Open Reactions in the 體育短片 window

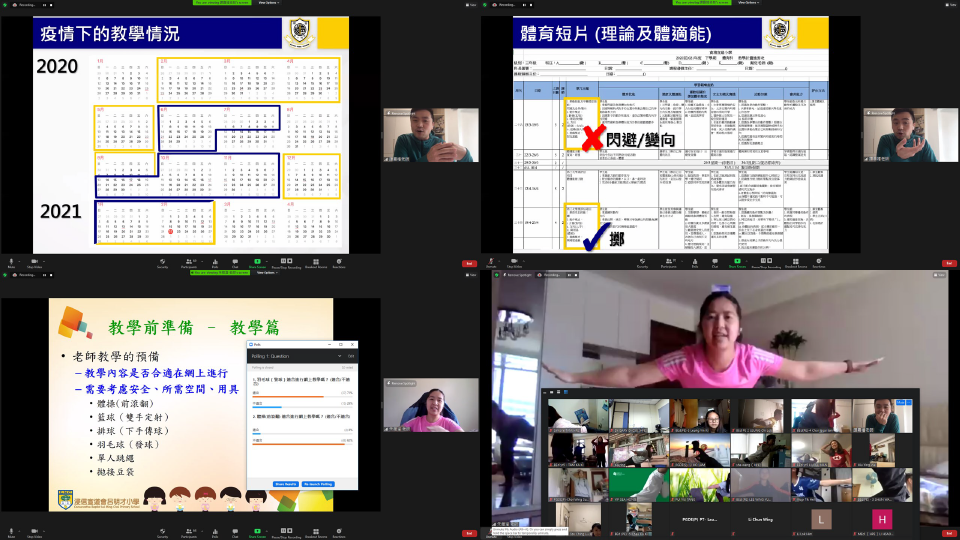coord(819,263)
